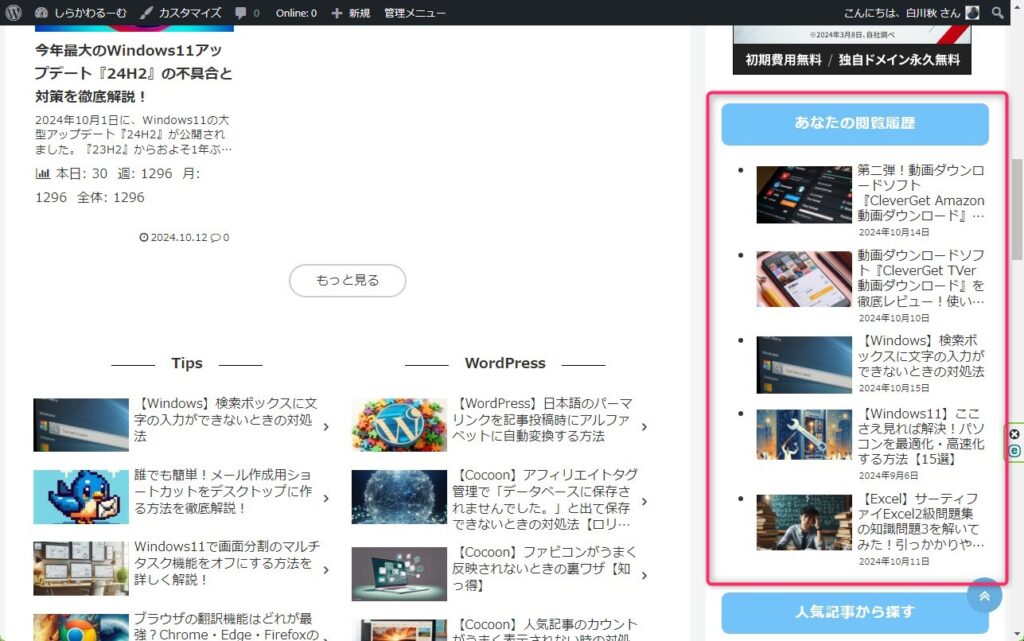Click the small X icon on right edge widget
Screen dimensions: 1024x641
[1014, 434]
